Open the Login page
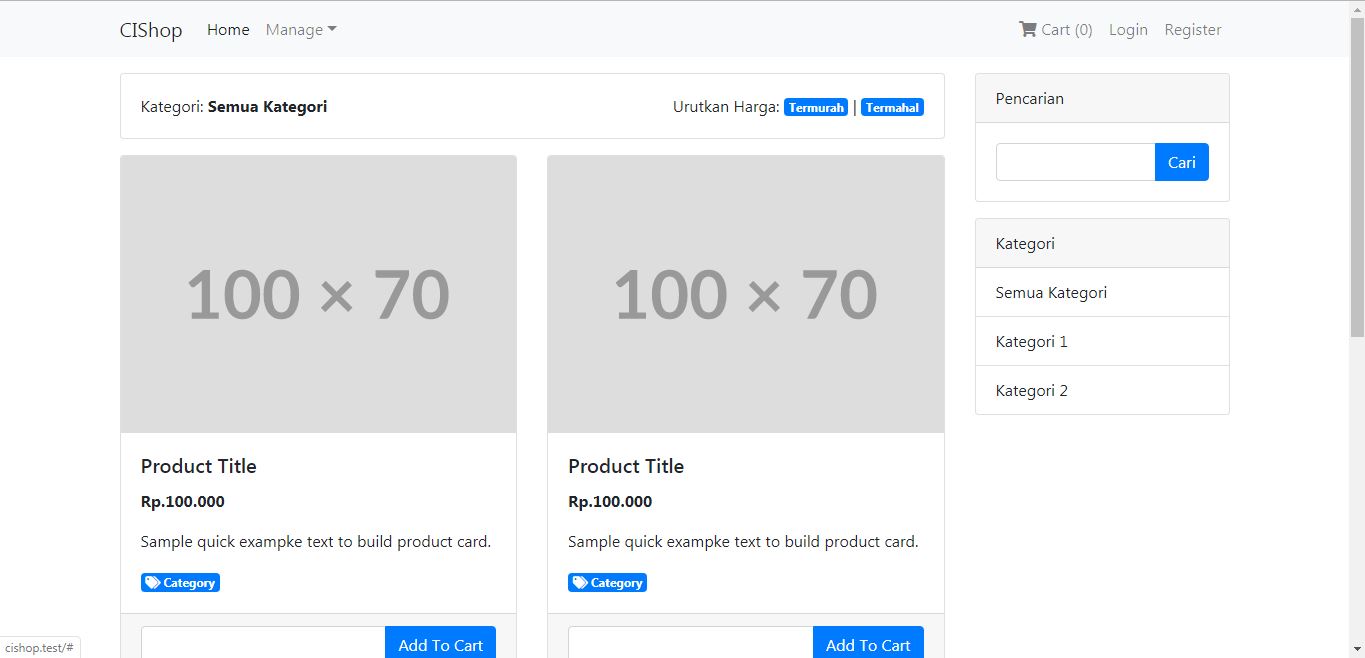 pos(1128,30)
